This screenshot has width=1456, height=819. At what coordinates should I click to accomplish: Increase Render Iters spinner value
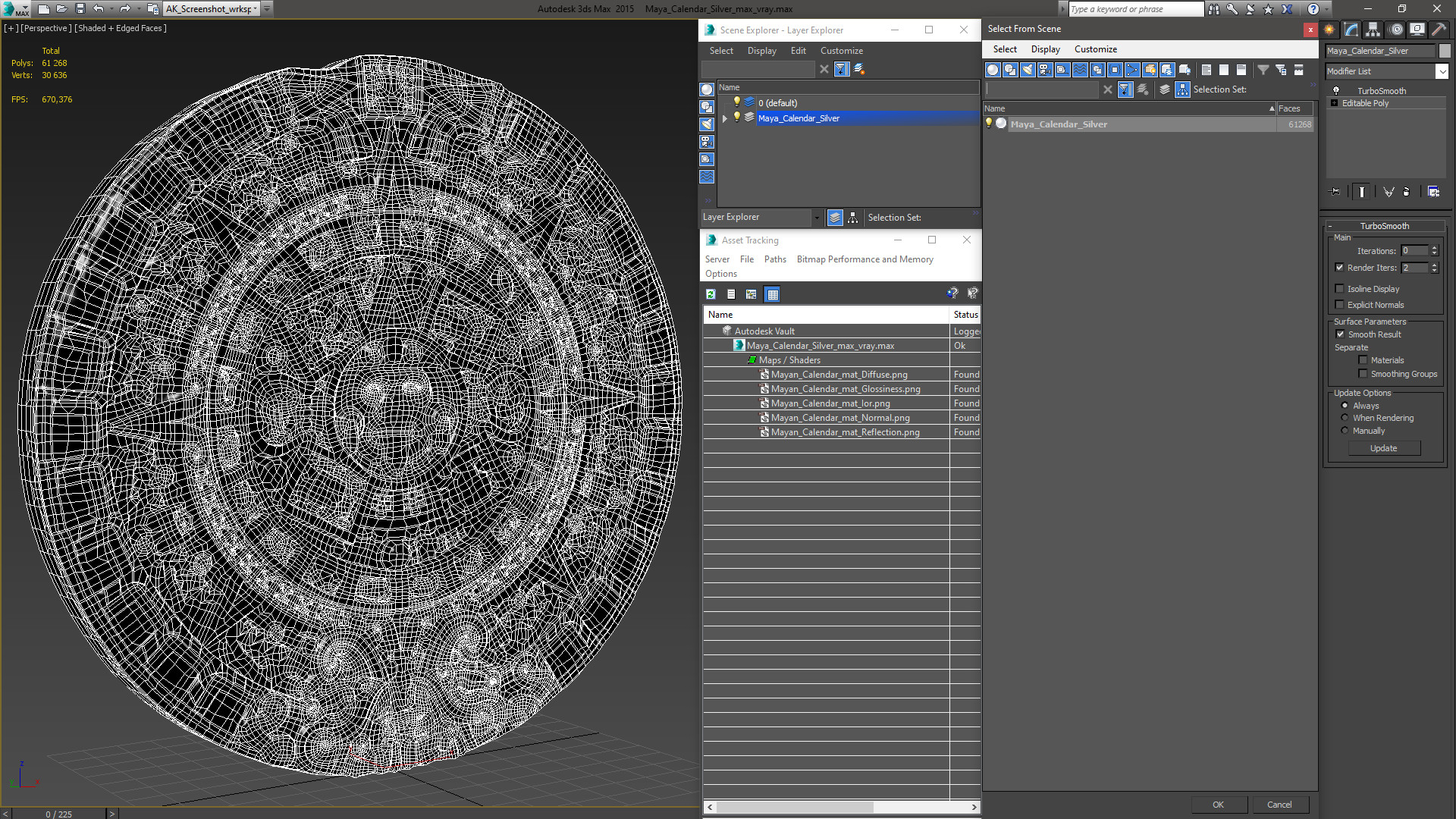[x=1434, y=265]
